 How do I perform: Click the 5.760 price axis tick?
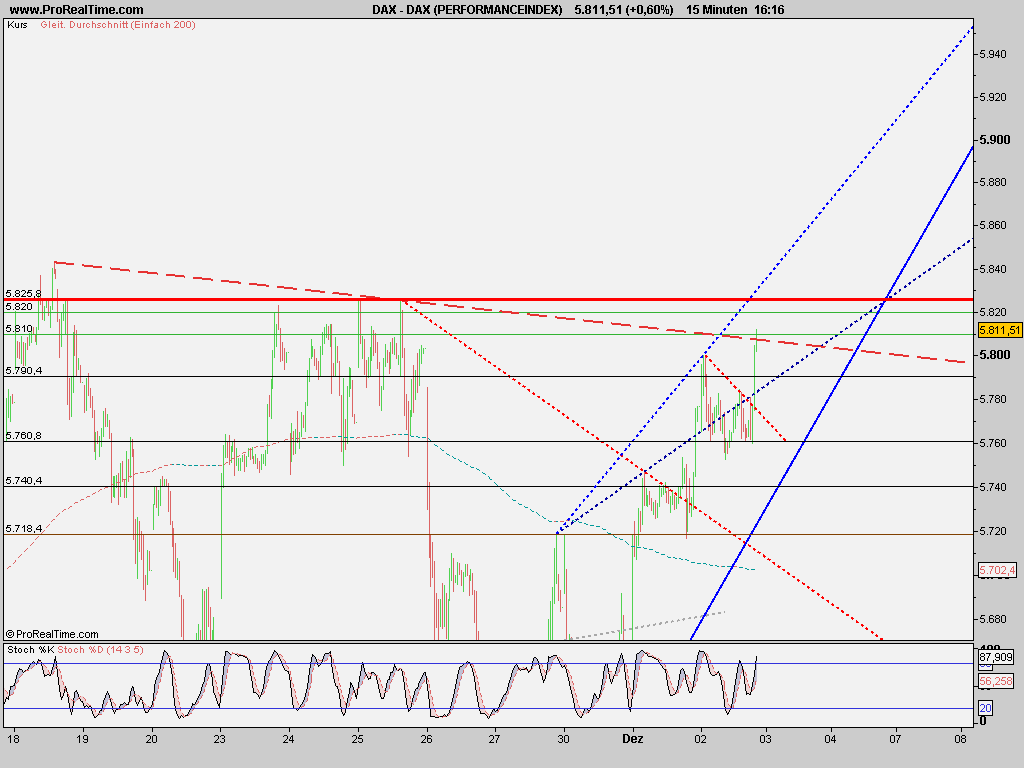pyautogui.click(x=993, y=443)
